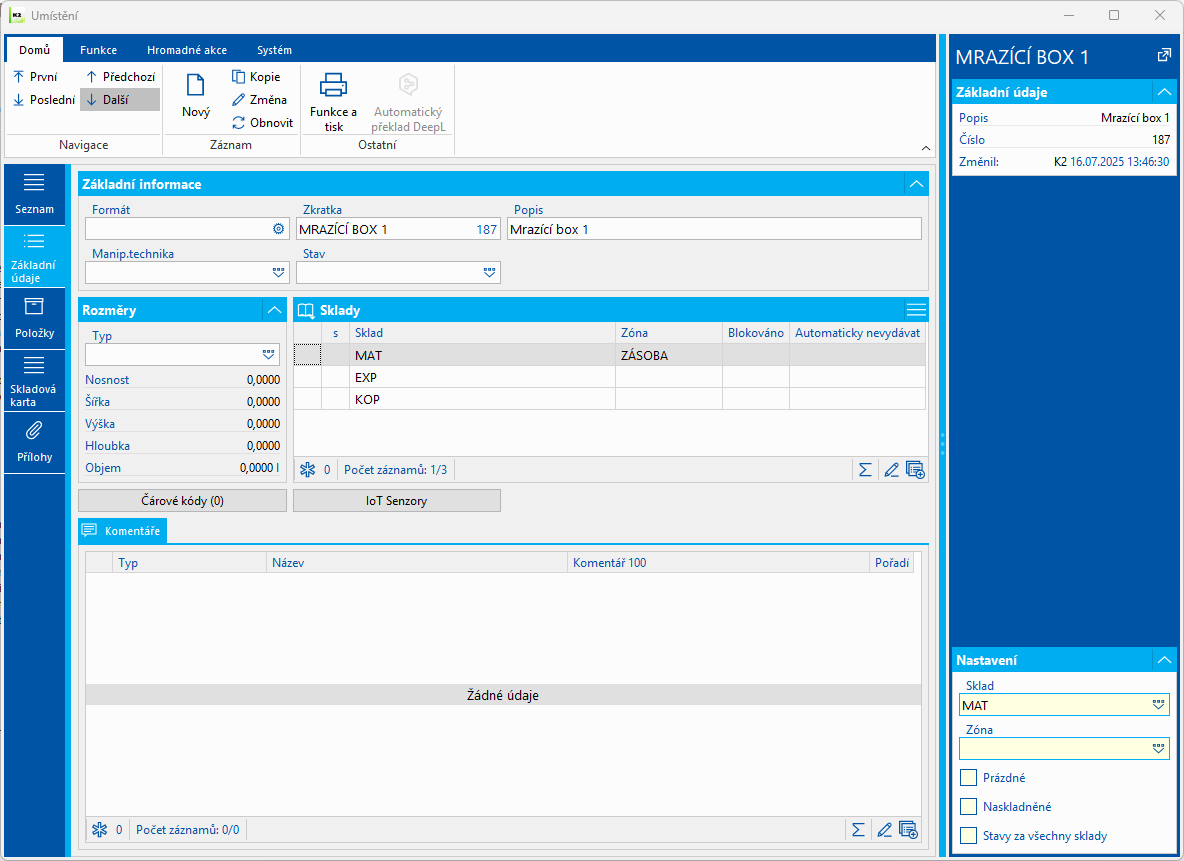Check the Naskladněné option

click(968, 807)
